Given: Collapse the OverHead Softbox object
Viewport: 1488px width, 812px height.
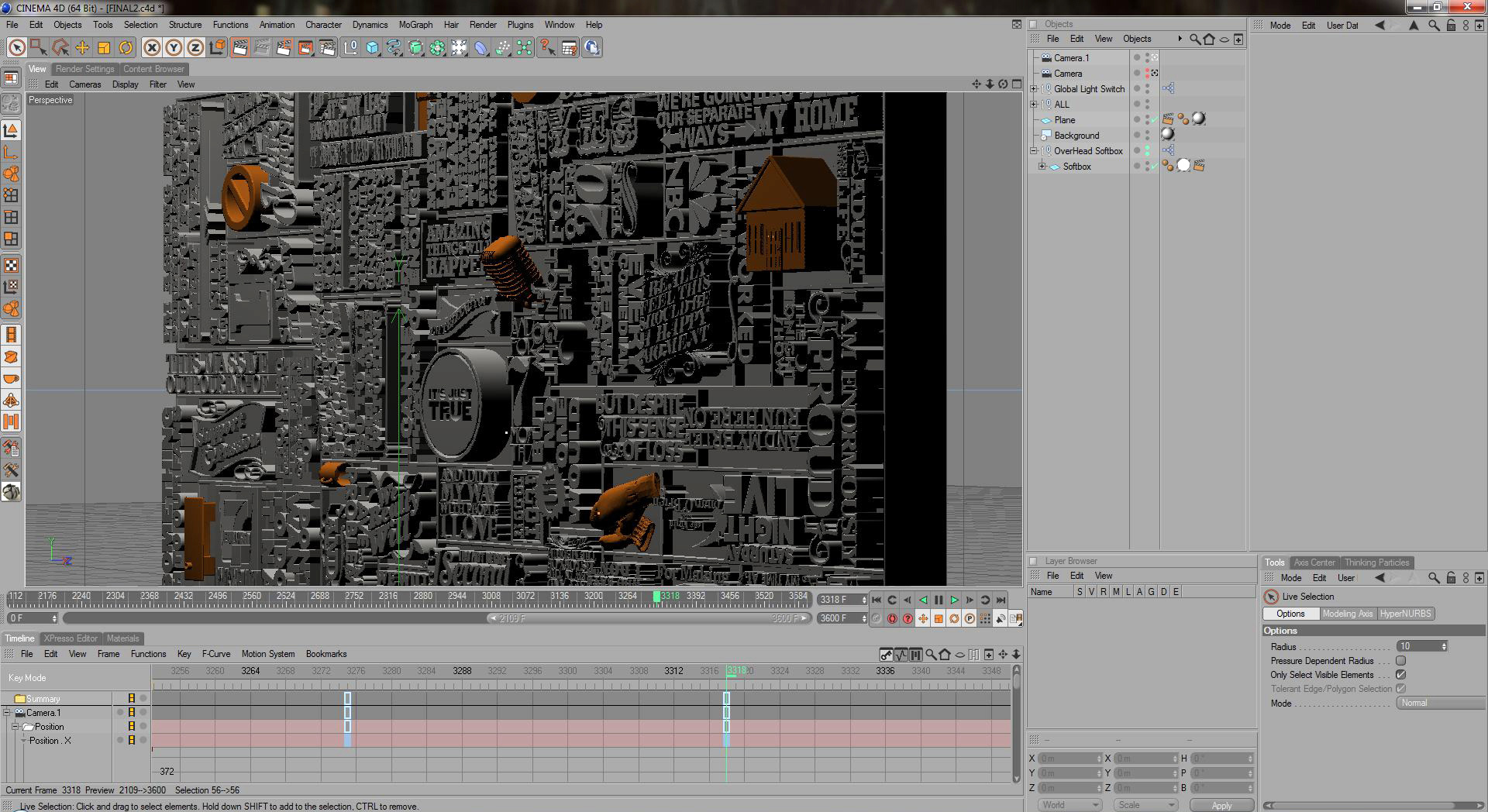Looking at the screenshot, I should coord(1034,151).
